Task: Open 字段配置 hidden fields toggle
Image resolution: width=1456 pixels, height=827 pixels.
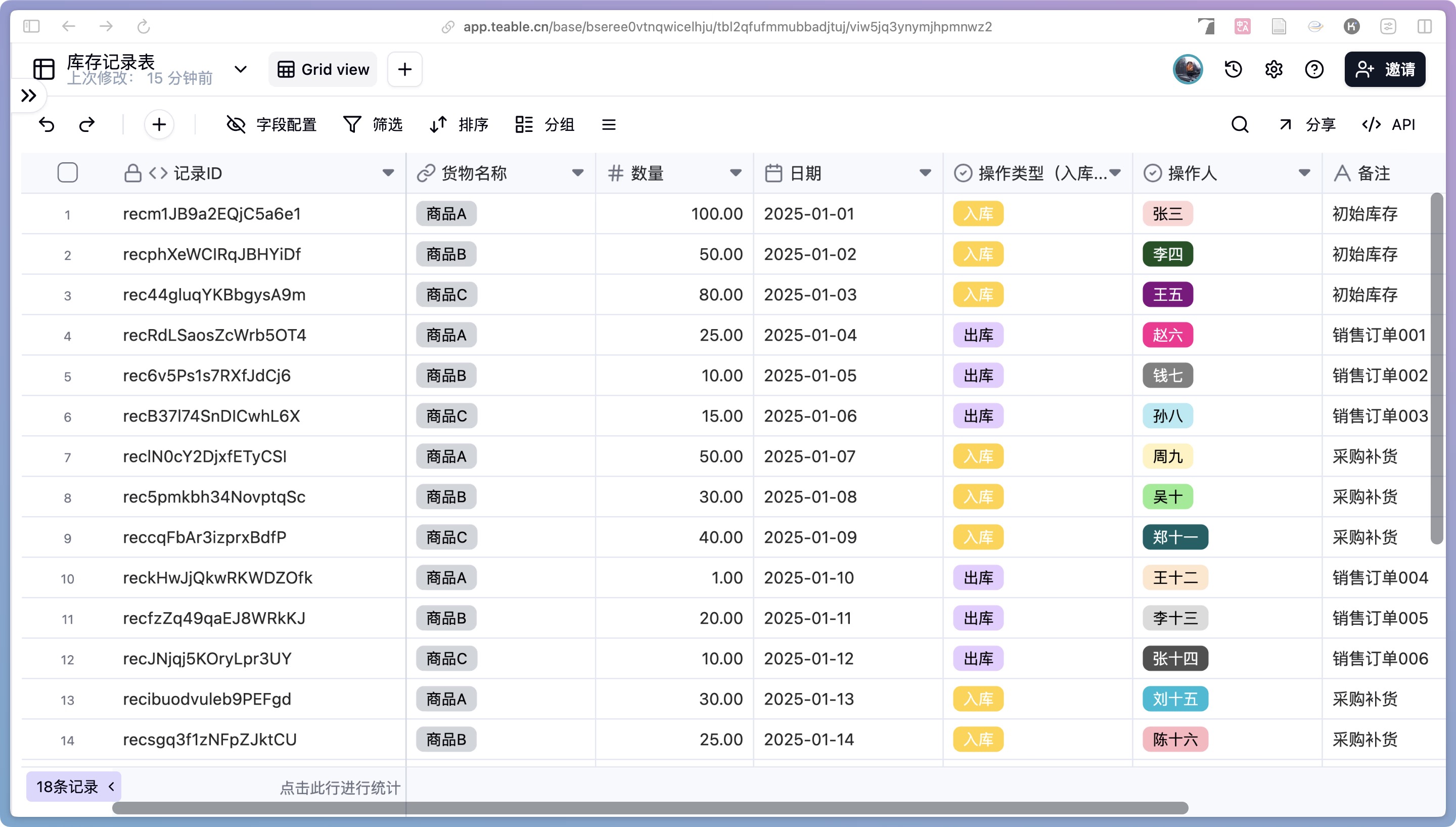Action: 271,124
